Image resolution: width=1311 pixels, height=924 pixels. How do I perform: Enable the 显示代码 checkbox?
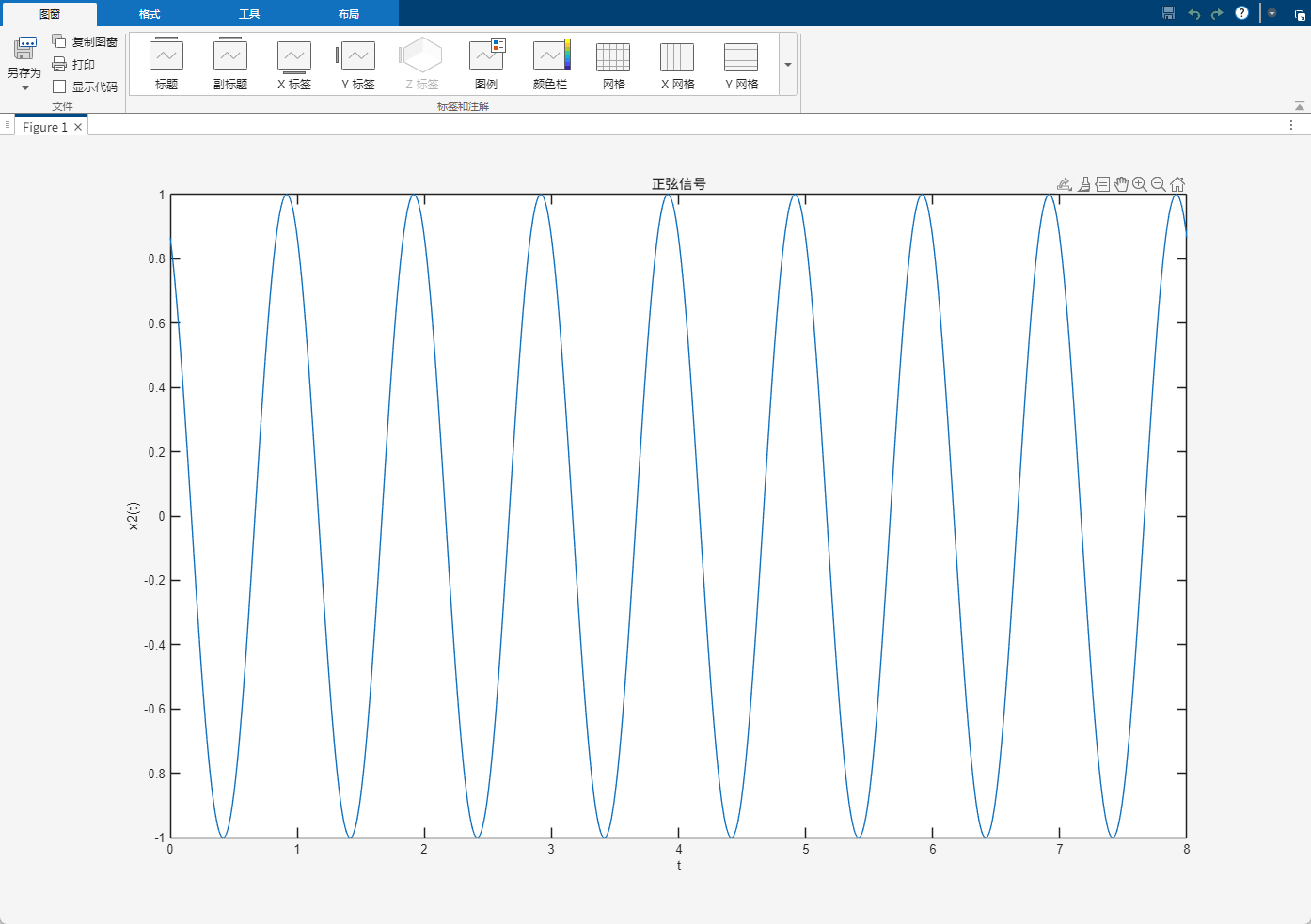click(59, 86)
